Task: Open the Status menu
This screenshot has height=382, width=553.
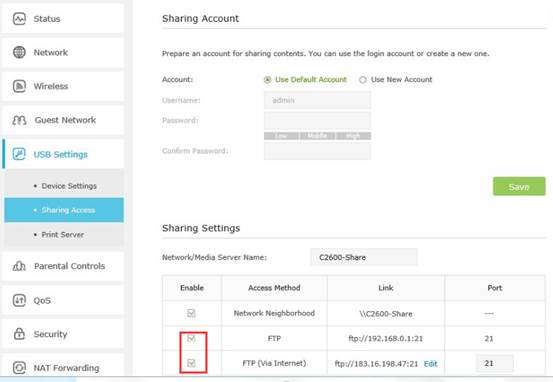Action: pos(63,19)
